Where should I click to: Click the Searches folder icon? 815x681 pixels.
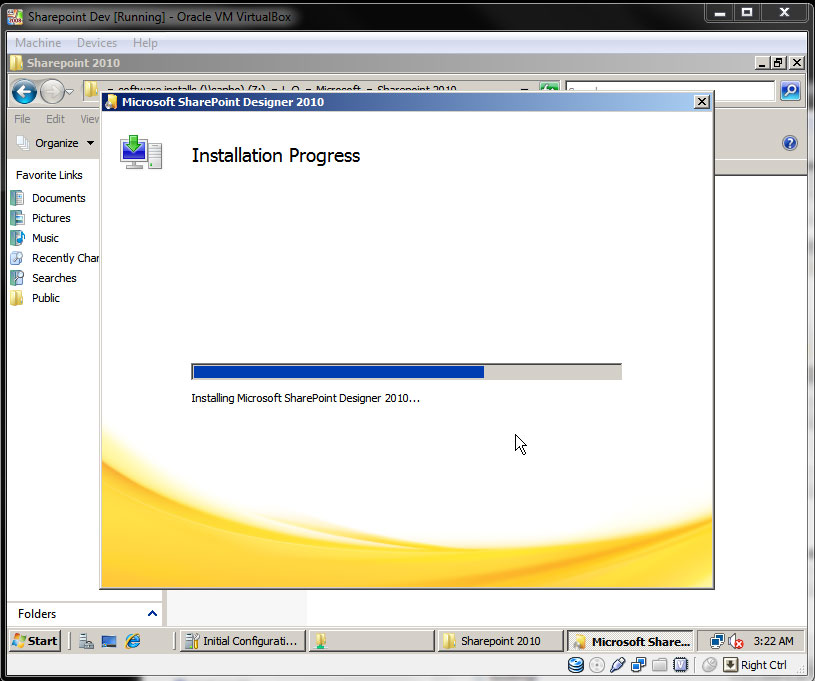click(x=17, y=278)
